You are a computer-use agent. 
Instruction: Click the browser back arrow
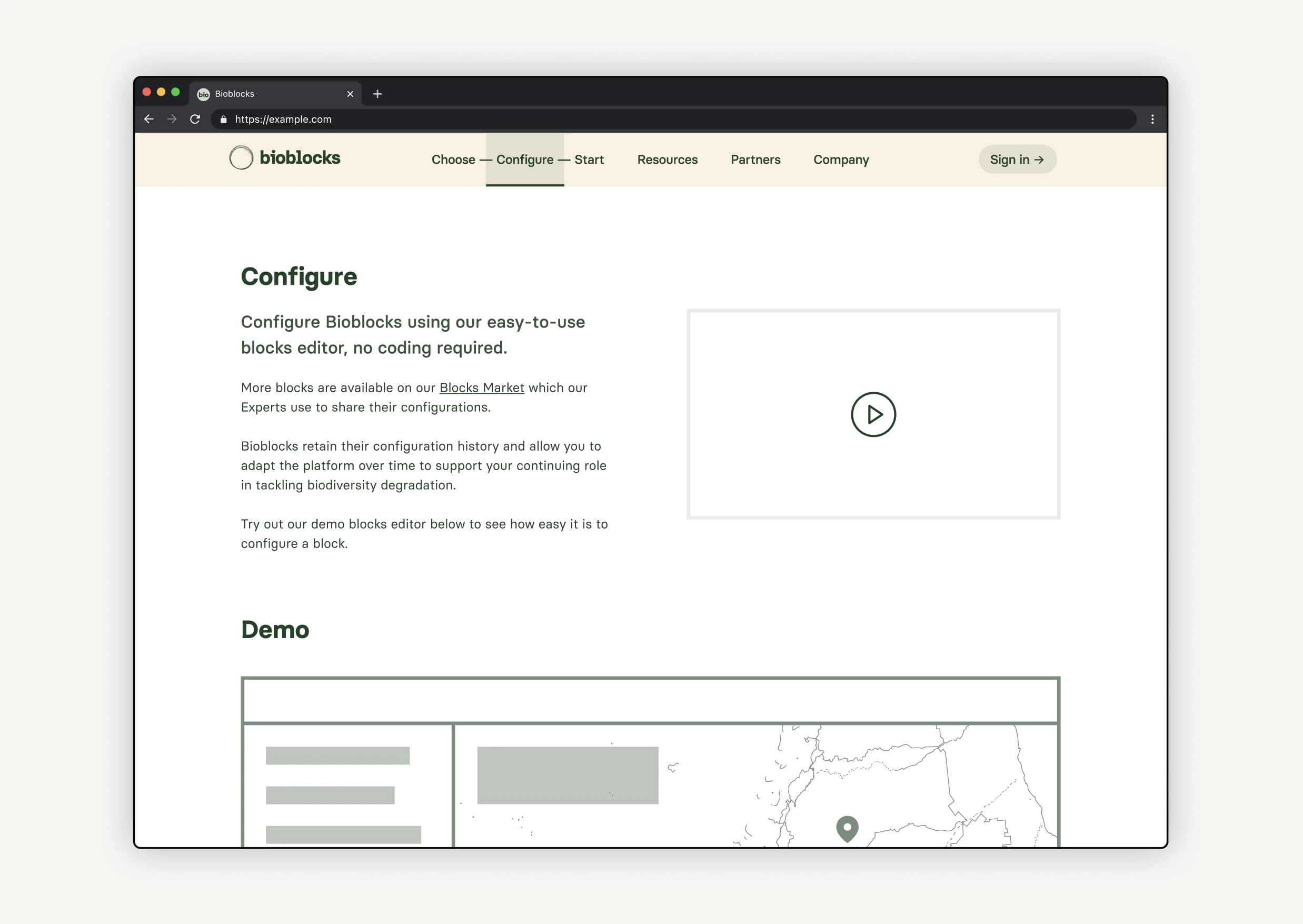click(x=149, y=119)
